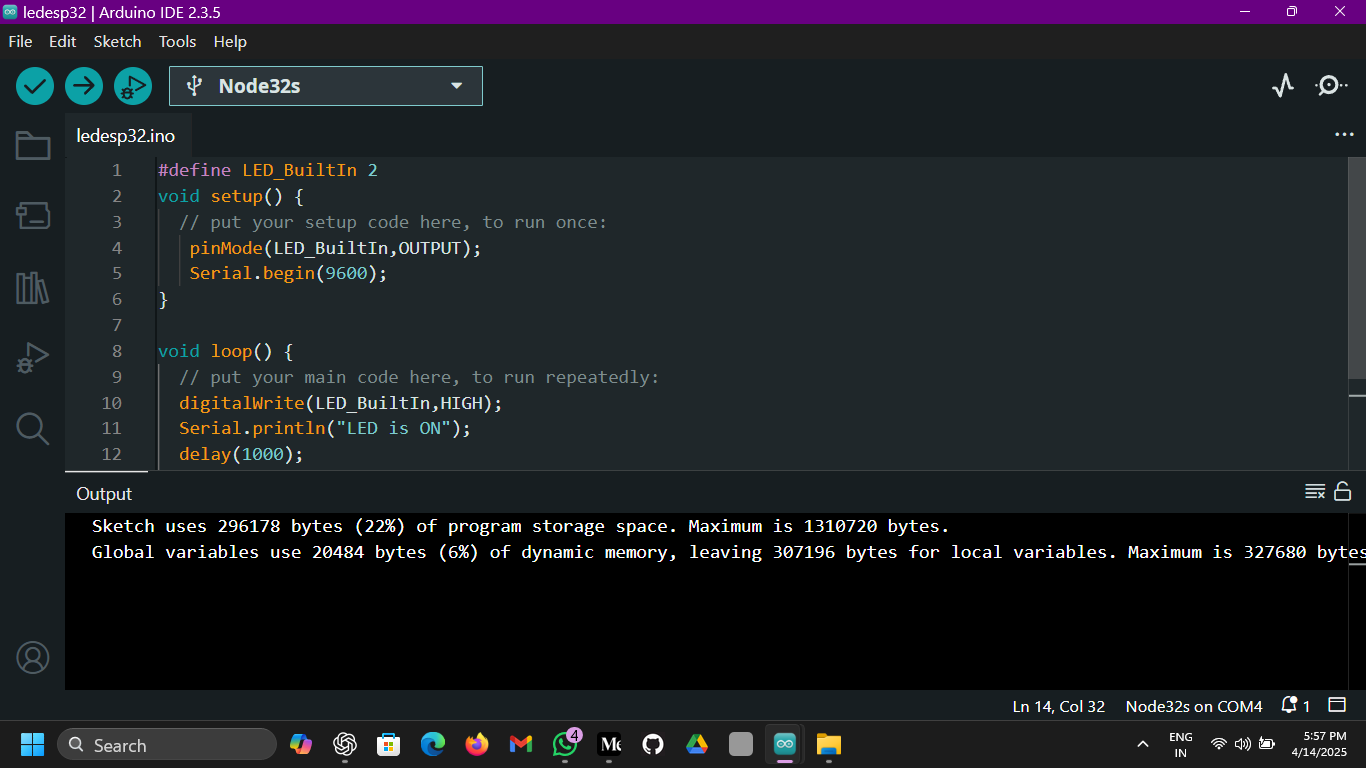Click Node32s on COM4 in status bar
Viewport: 1366px width, 768px height.
click(1194, 706)
